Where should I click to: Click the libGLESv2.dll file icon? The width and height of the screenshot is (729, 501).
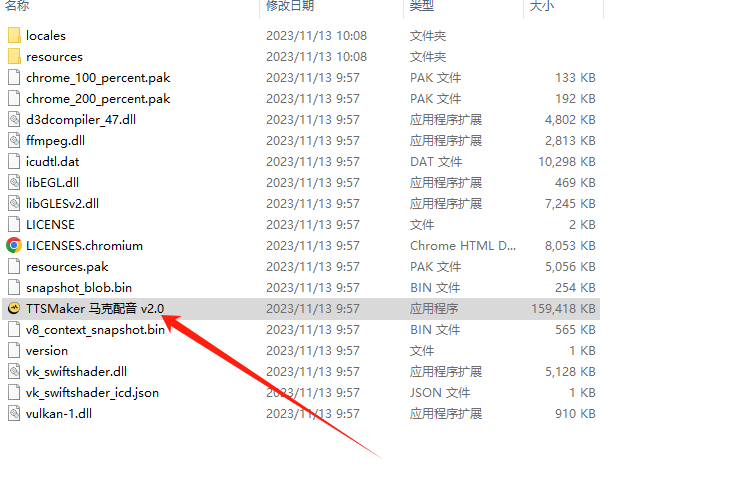(14, 204)
